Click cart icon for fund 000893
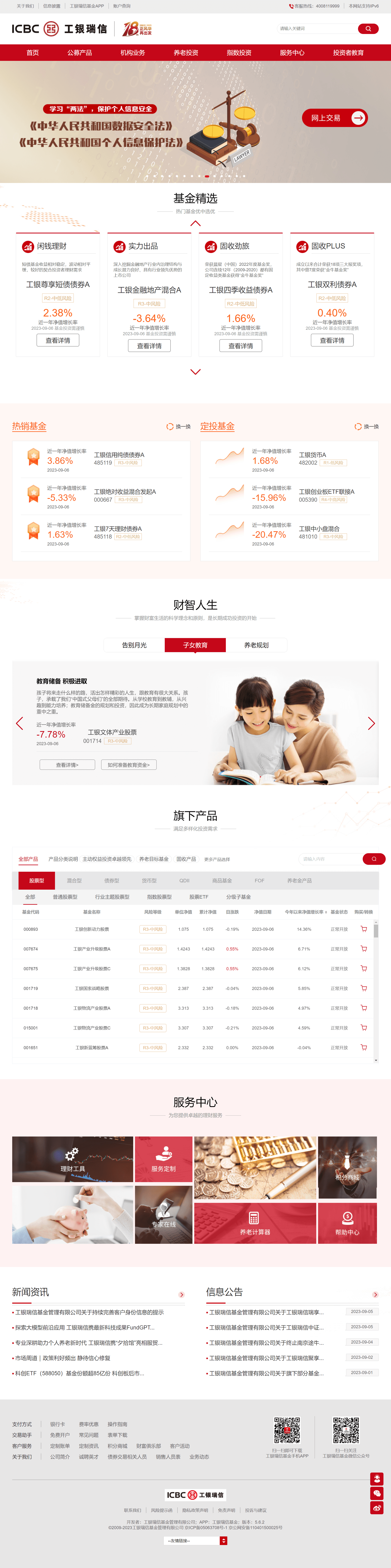391x1568 pixels. pos(364,929)
